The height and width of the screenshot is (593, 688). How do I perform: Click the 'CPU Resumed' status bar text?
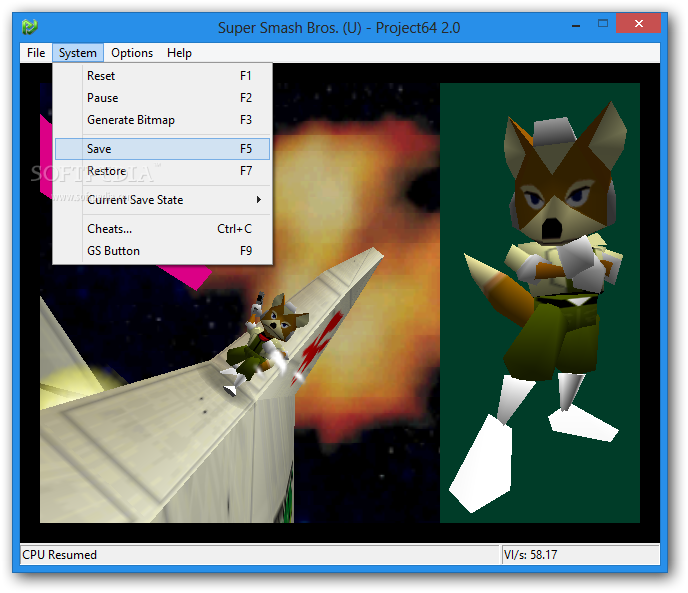[59, 555]
